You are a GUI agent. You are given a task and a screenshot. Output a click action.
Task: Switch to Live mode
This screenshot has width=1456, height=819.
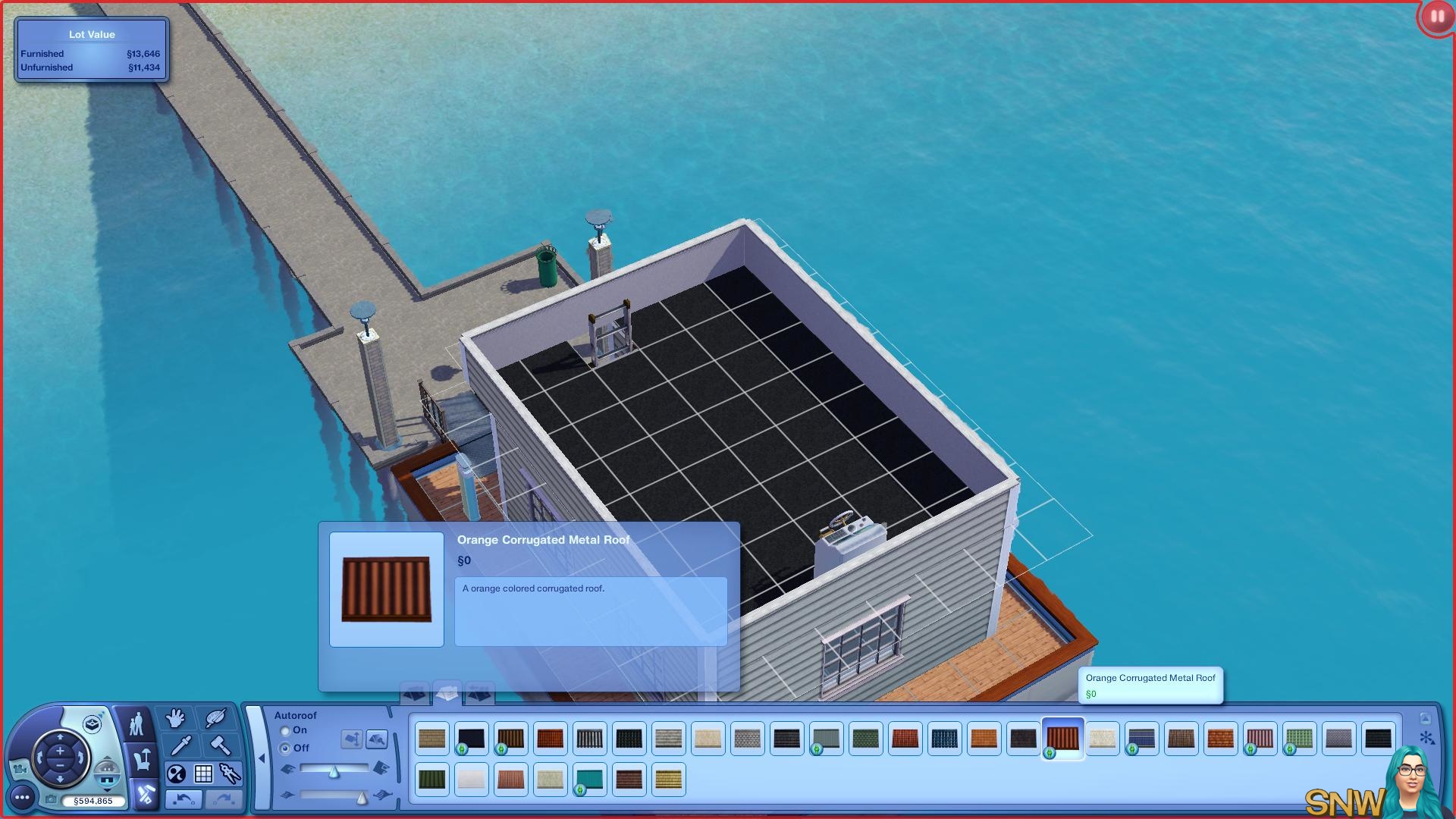136,723
